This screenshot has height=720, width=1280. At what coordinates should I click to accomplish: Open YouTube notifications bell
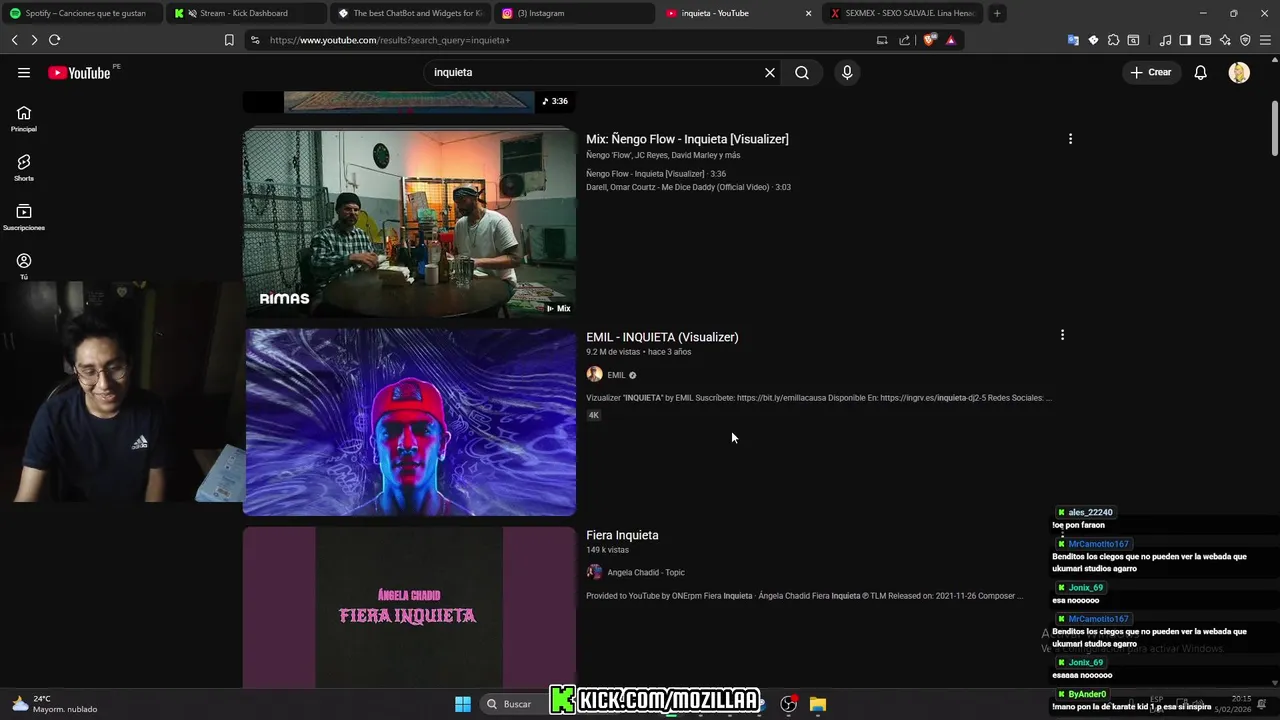[x=1201, y=72]
